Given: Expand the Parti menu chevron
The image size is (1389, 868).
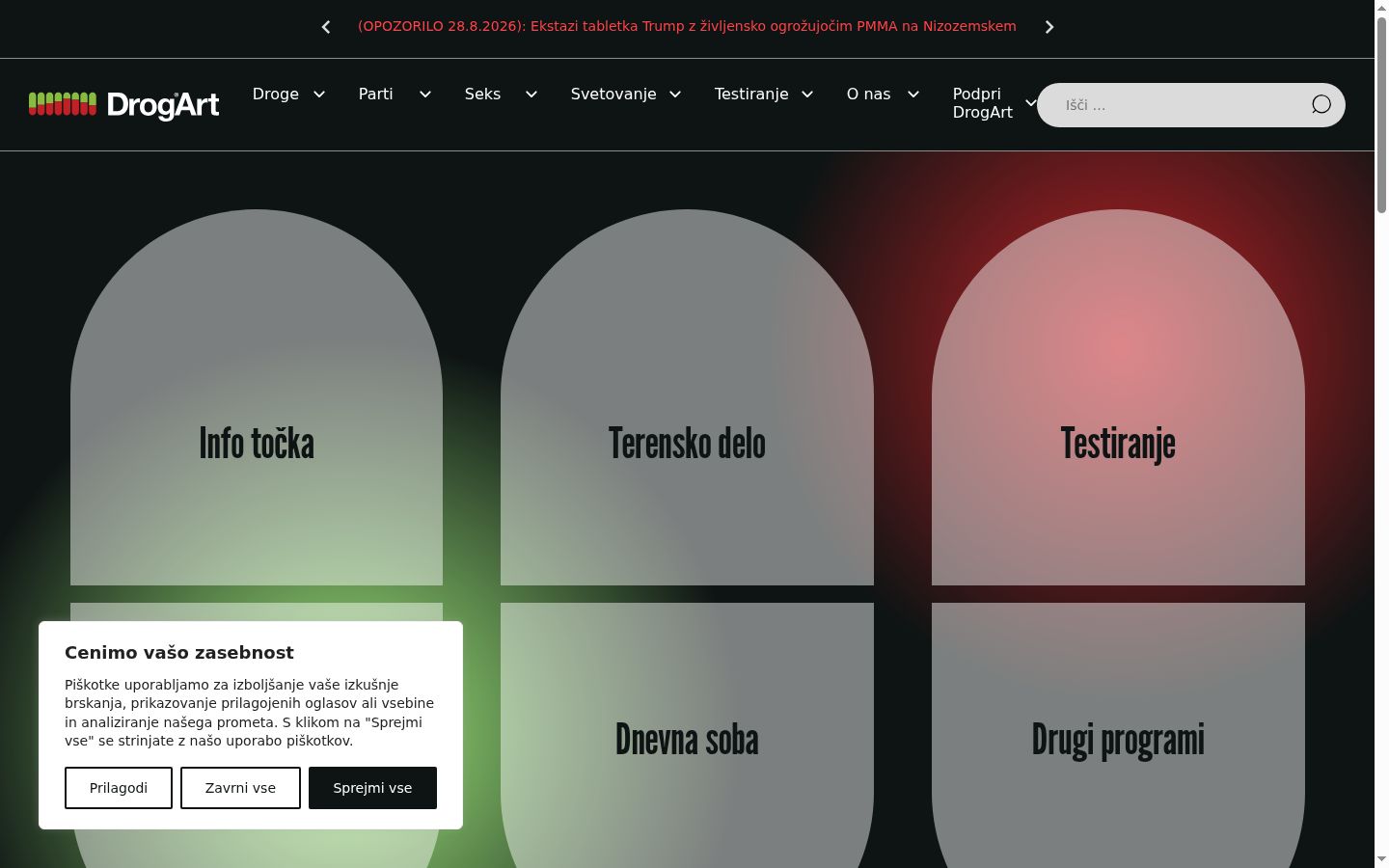Looking at the screenshot, I should point(425,94).
